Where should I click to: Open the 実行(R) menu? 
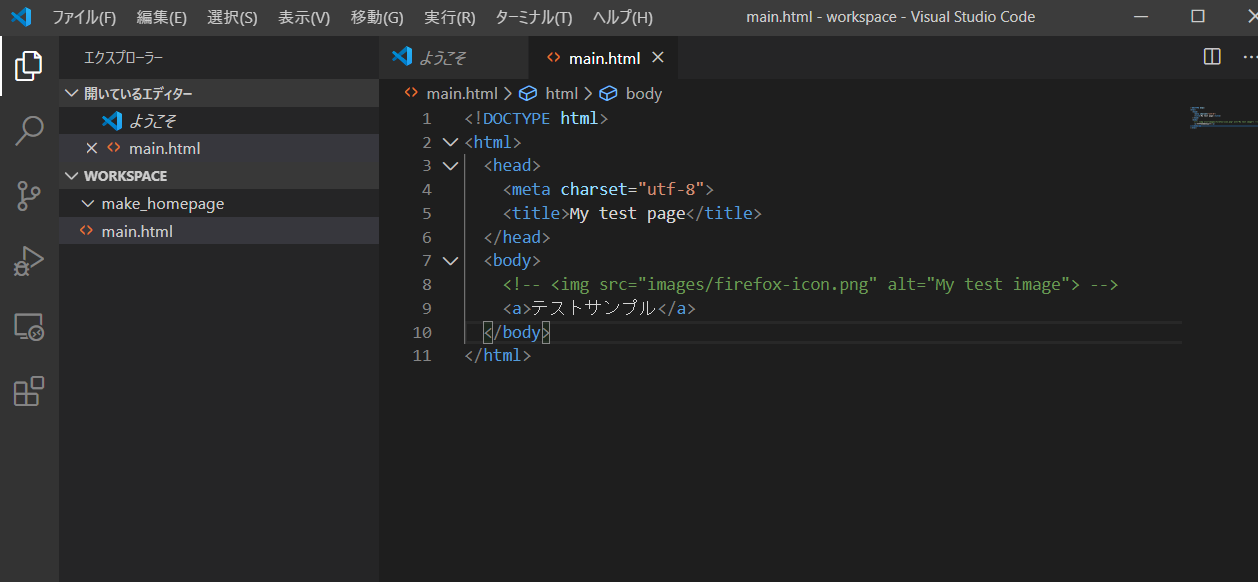[x=450, y=17]
